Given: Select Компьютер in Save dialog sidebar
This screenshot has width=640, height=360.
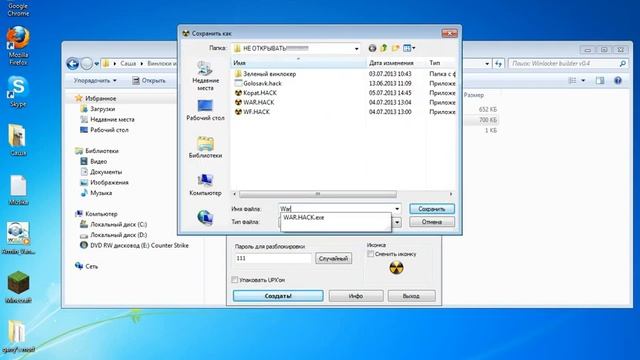Looking at the screenshot, I should click(x=205, y=185).
